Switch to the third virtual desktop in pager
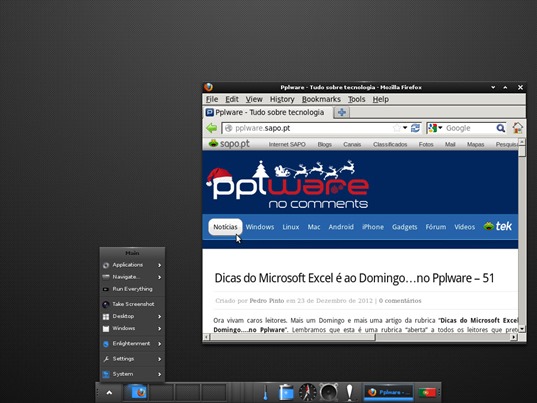537x403 pixels. pyautogui.click(x=187, y=392)
